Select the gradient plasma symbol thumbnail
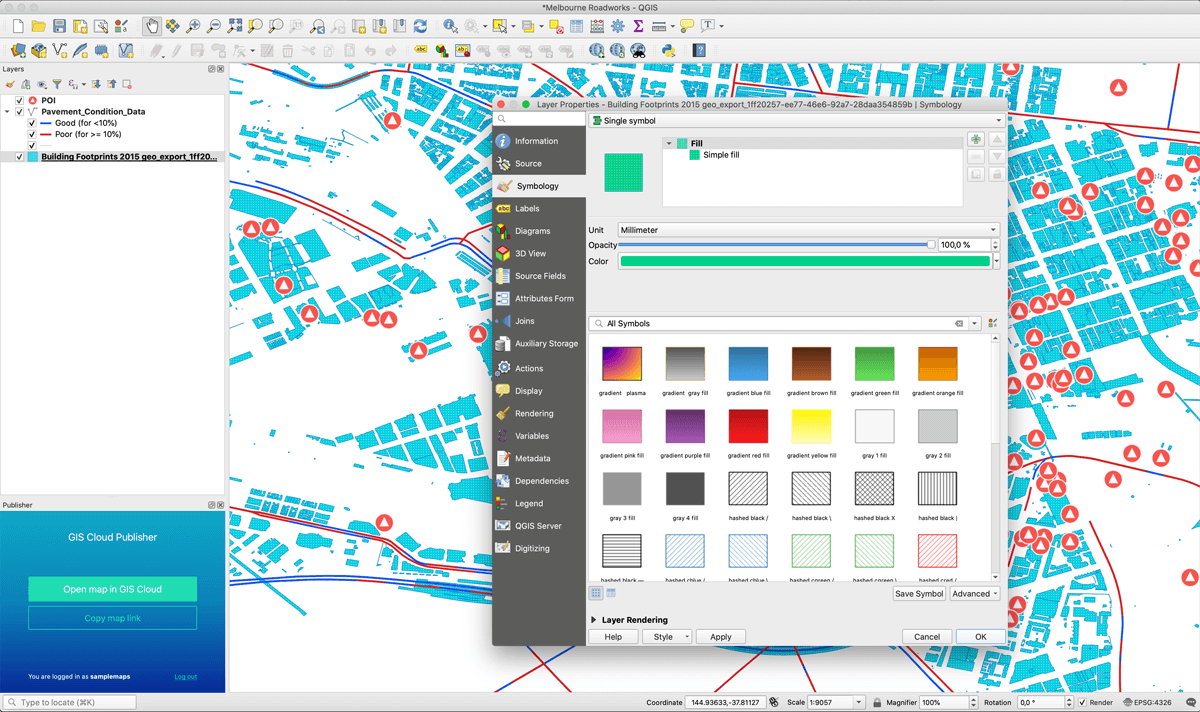 click(622, 364)
